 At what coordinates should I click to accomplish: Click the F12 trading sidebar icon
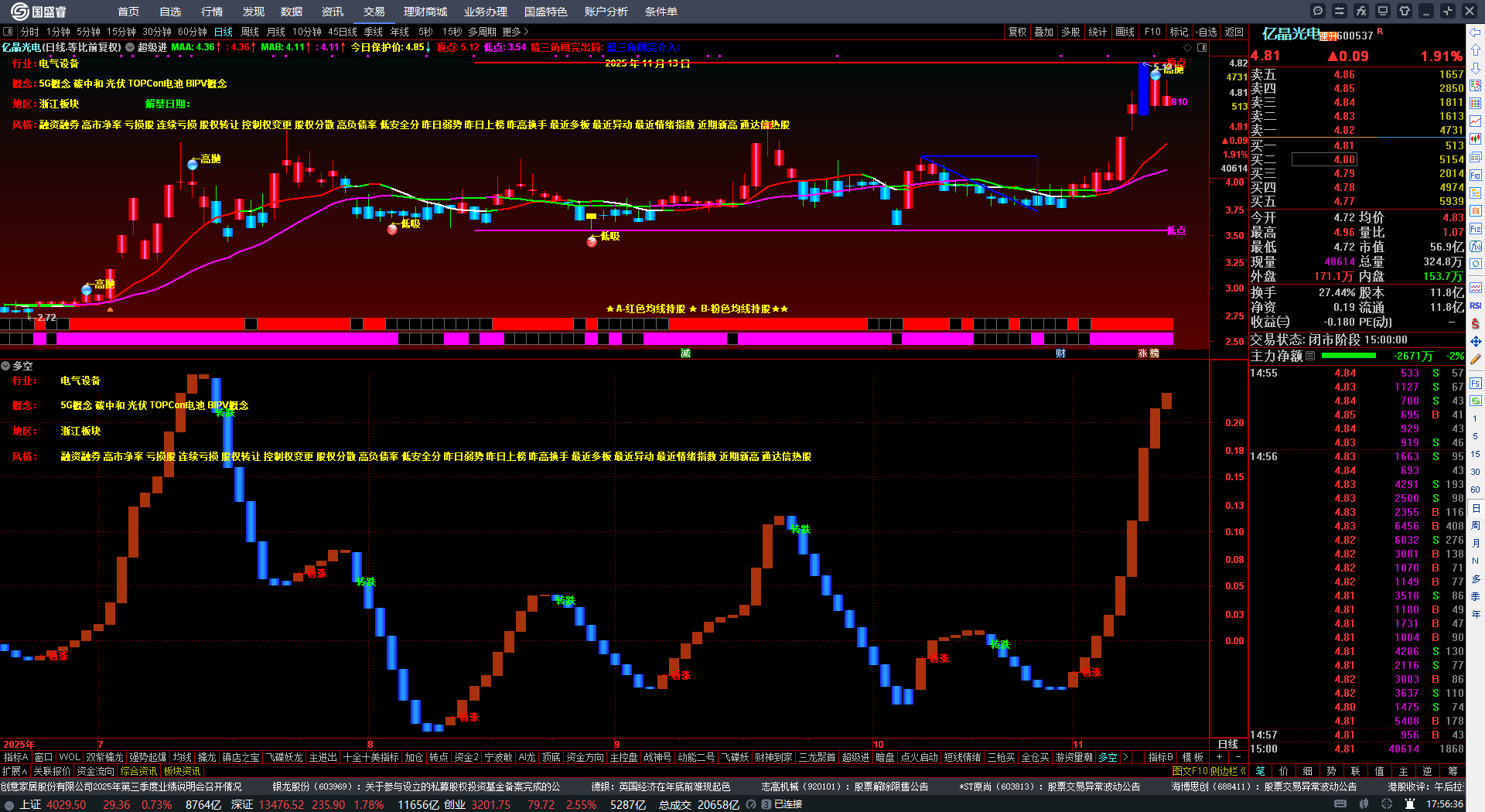coord(1476,229)
